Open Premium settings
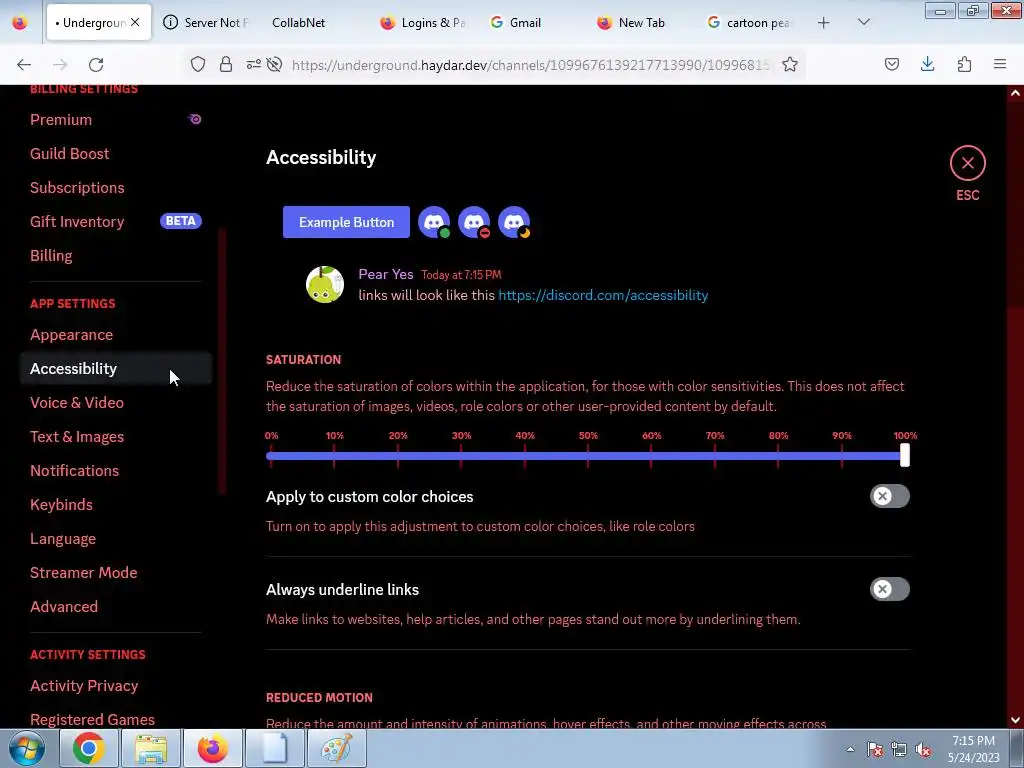This screenshot has height=768, width=1024. 116,120
